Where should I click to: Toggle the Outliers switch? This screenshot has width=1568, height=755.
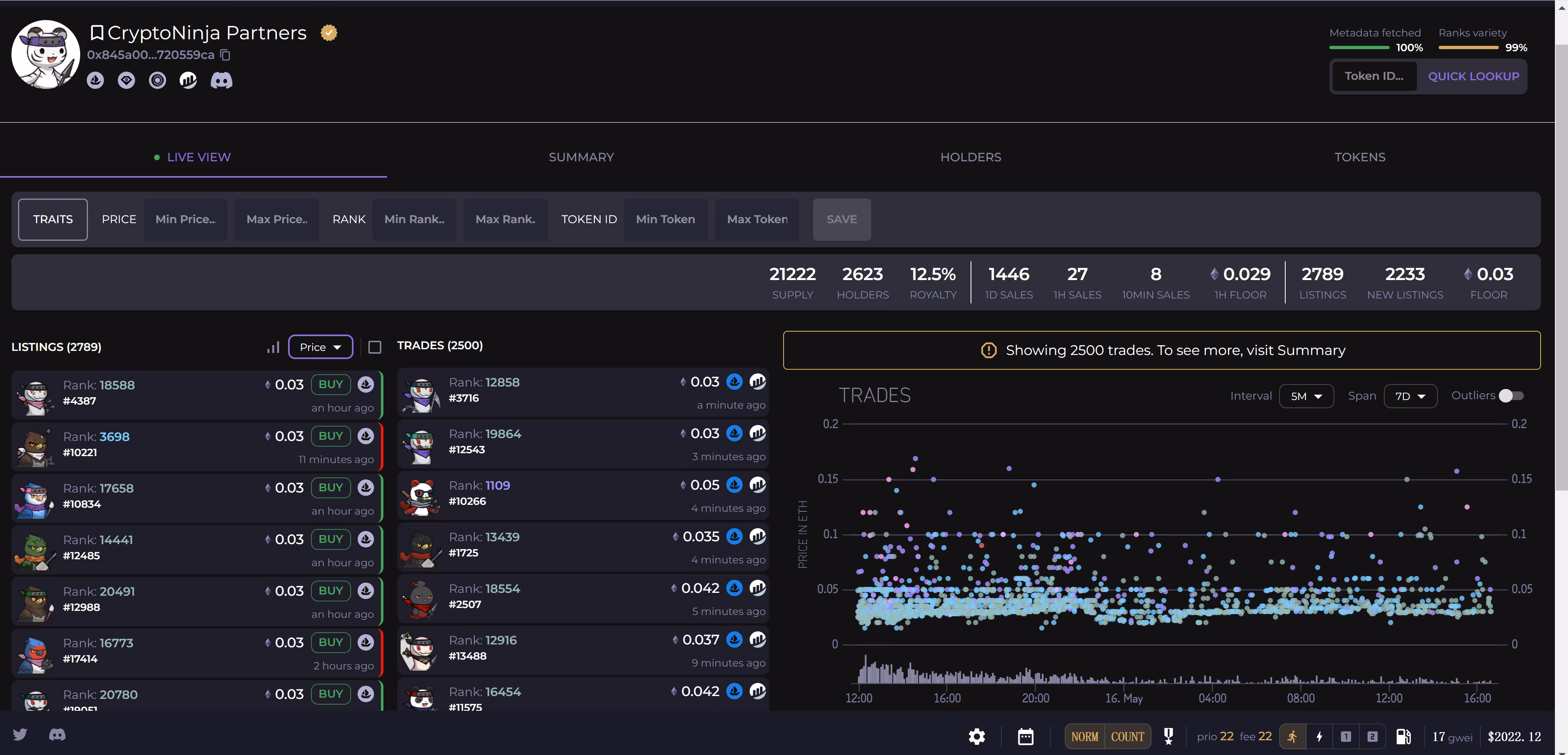1511,396
